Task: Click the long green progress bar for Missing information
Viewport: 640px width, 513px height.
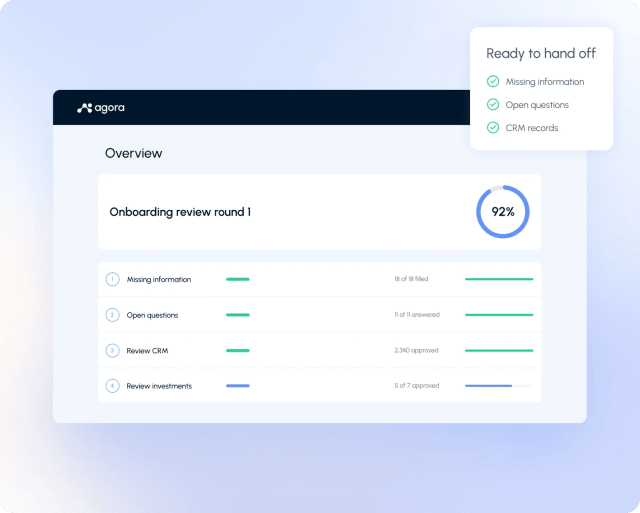Action: click(499, 279)
